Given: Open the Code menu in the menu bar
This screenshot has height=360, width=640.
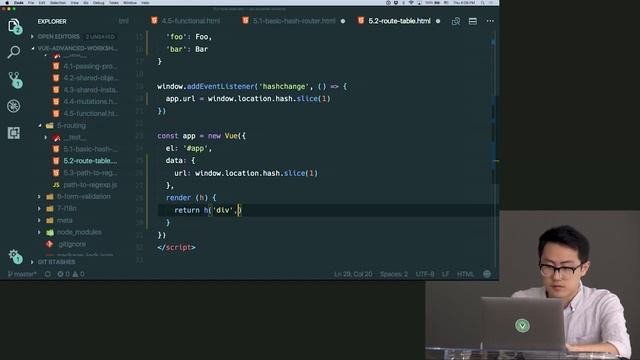Looking at the screenshot, I should pos(19,2).
